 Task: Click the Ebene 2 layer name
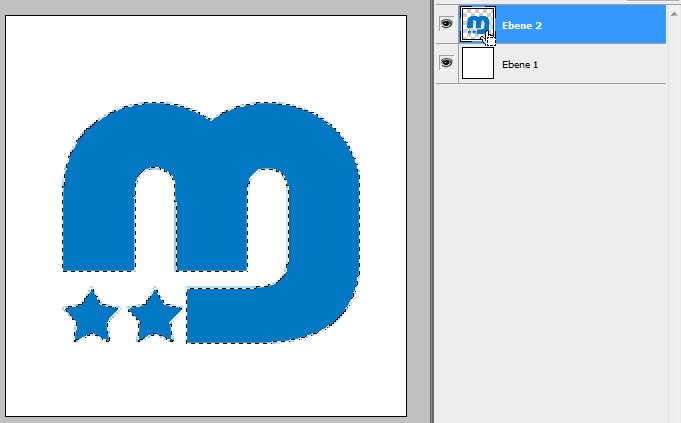[x=524, y=25]
